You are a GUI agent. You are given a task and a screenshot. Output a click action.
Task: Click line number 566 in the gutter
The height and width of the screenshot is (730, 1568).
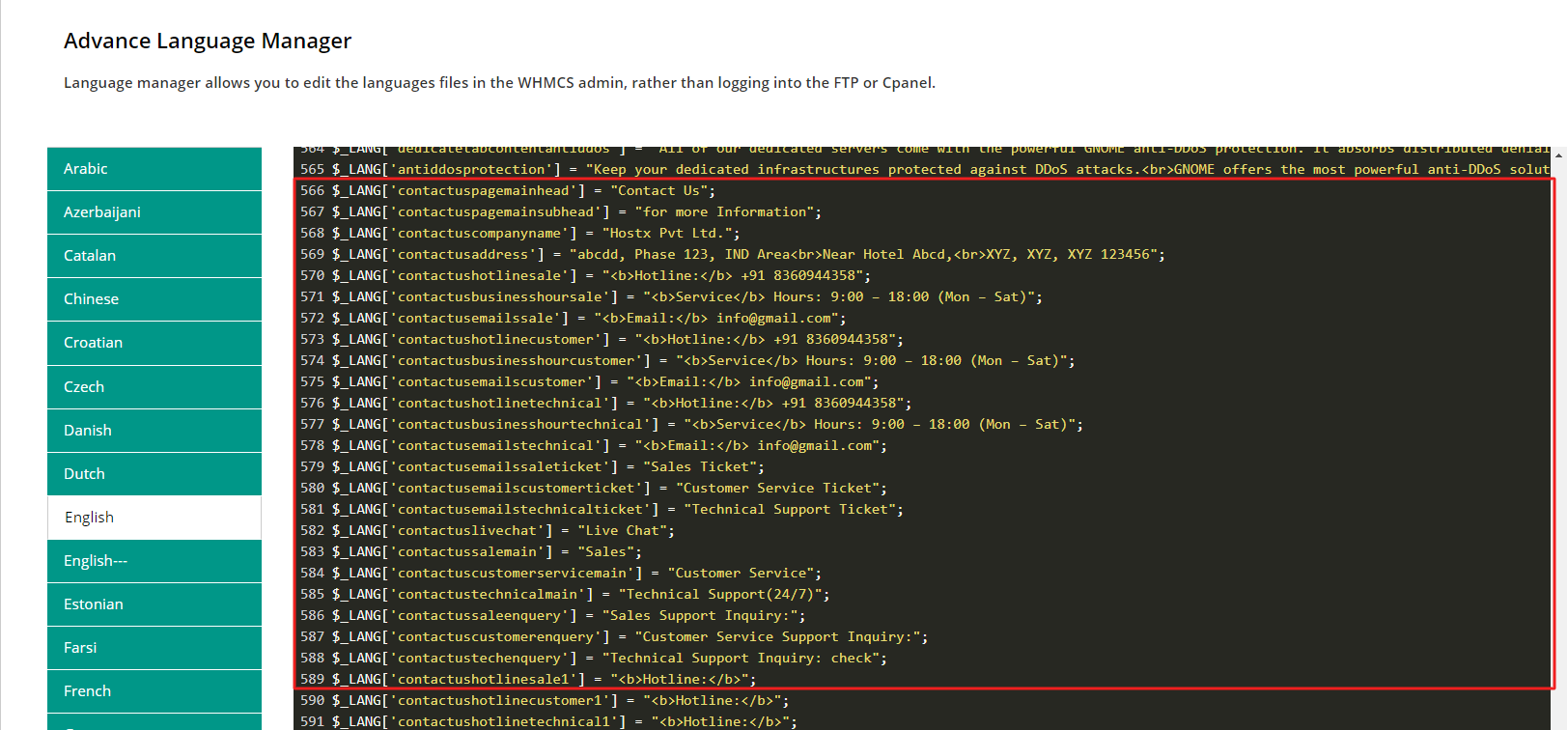(312, 191)
